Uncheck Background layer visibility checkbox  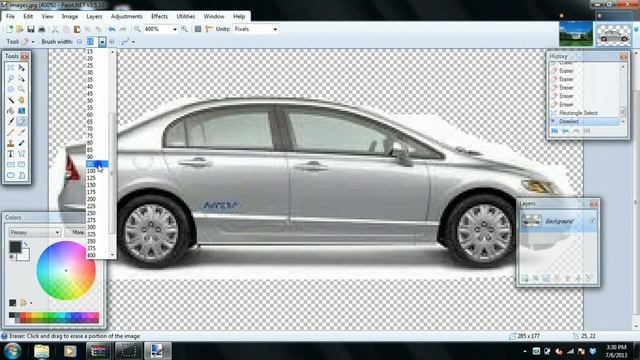(x=592, y=221)
